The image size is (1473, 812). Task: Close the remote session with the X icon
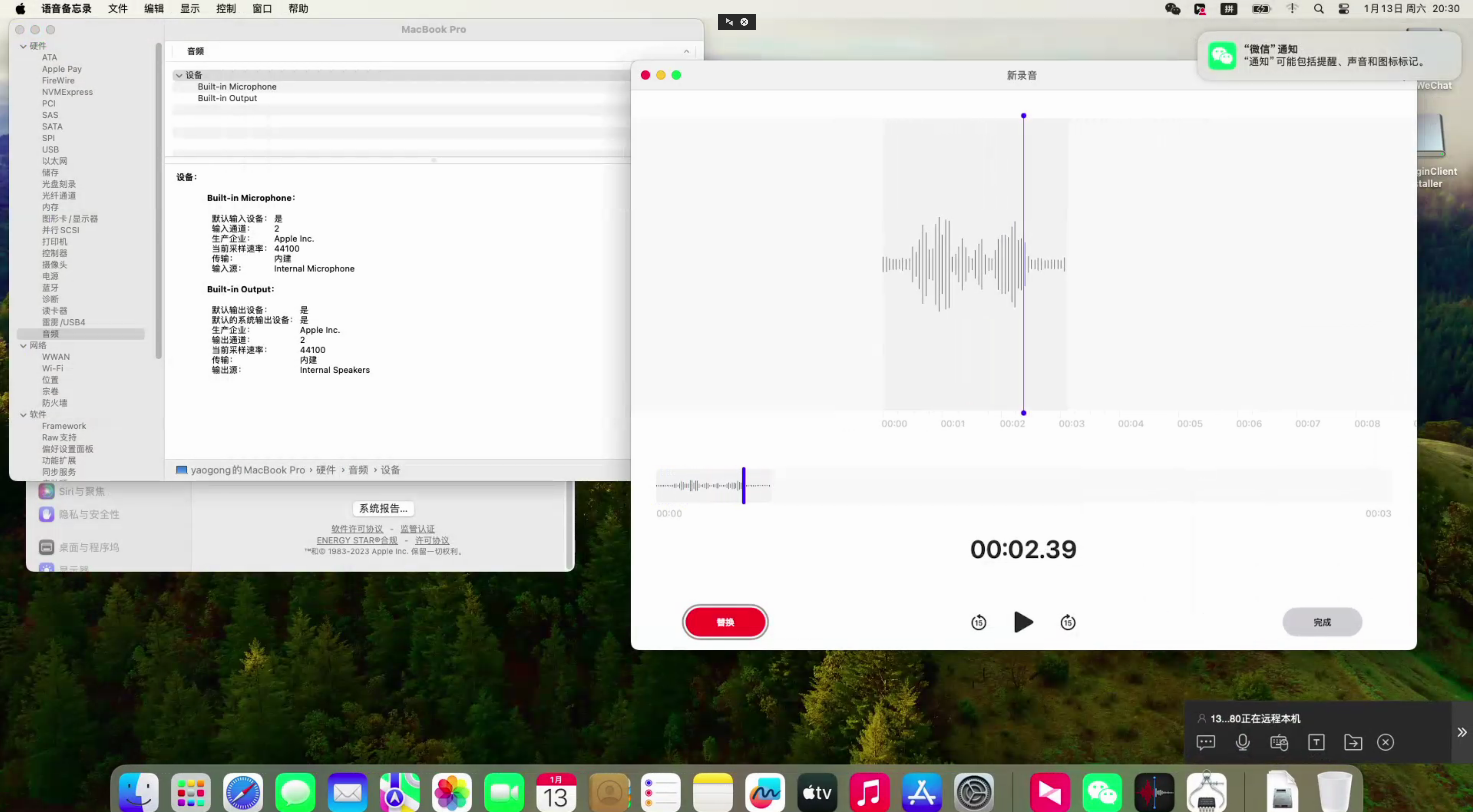point(1385,742)
